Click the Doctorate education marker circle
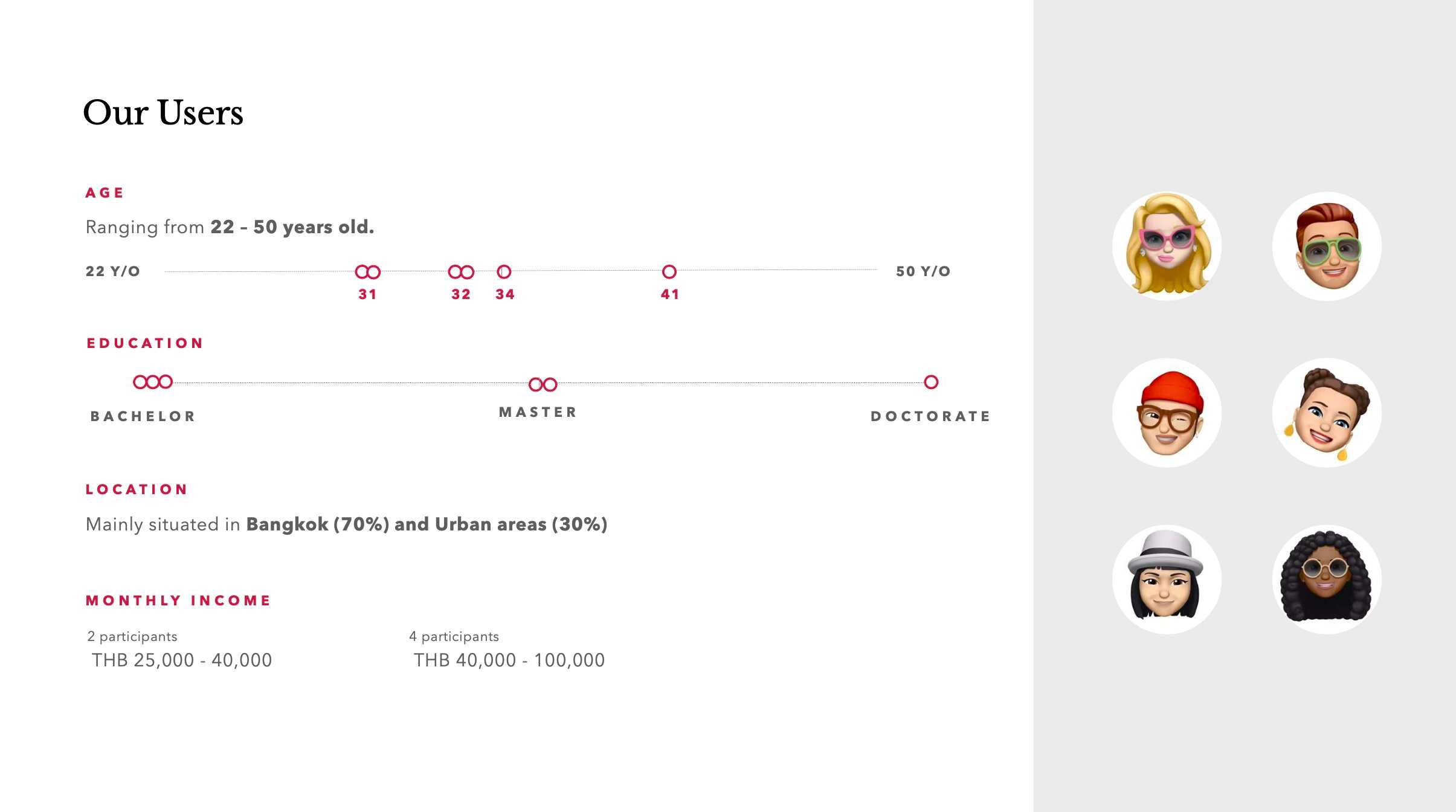The width and height of the screenshot is (1456, 812). click(x=931, y=382)
